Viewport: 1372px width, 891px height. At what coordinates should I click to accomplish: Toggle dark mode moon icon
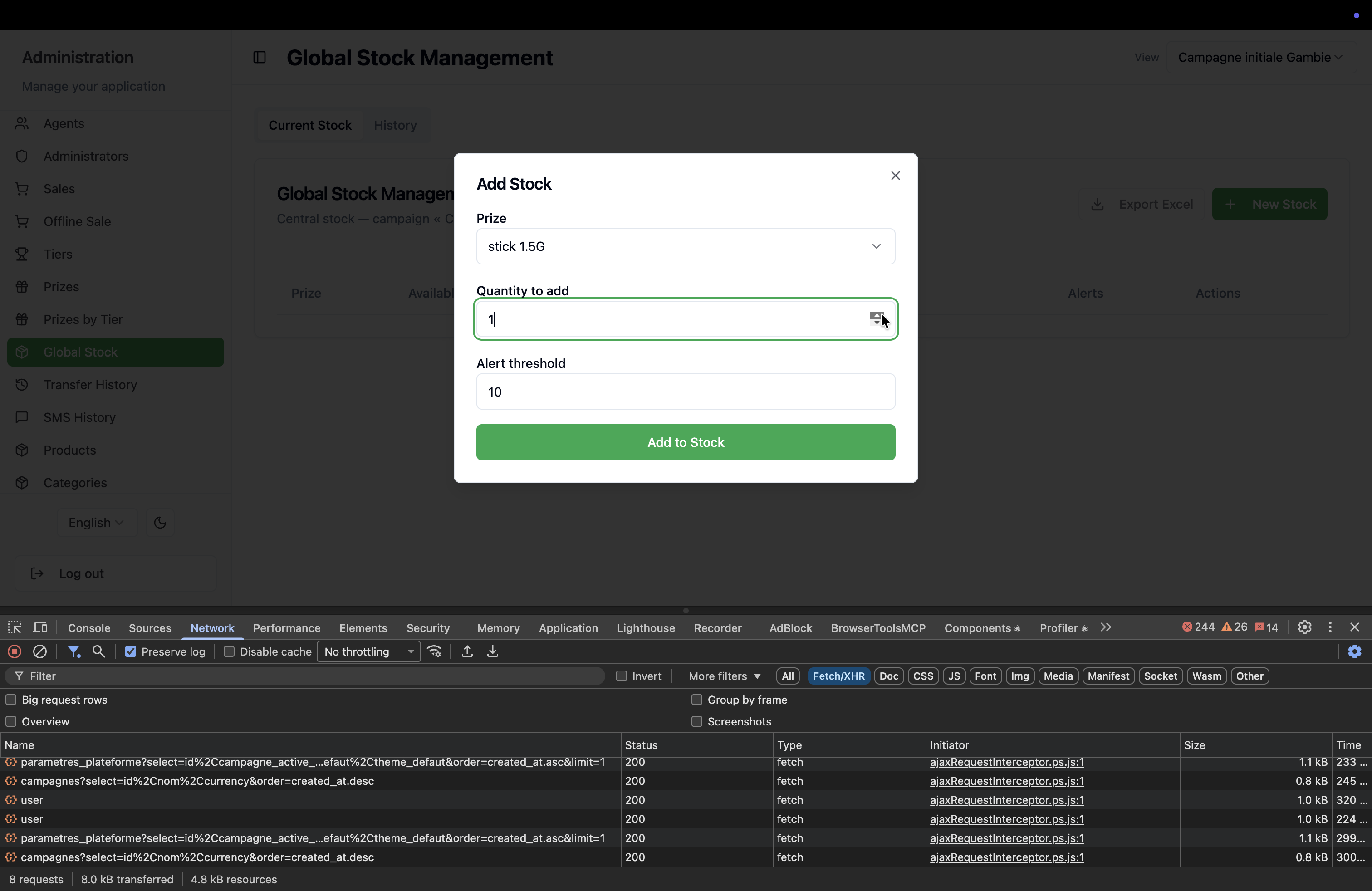click(x=160, y=522)
